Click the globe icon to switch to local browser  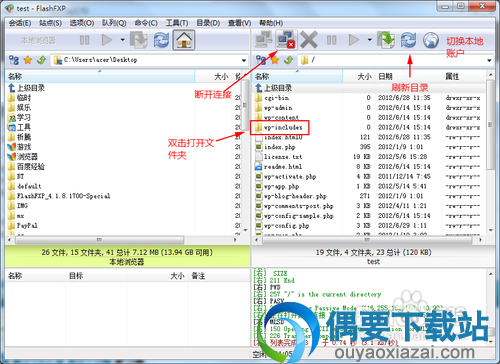point(431,40)
